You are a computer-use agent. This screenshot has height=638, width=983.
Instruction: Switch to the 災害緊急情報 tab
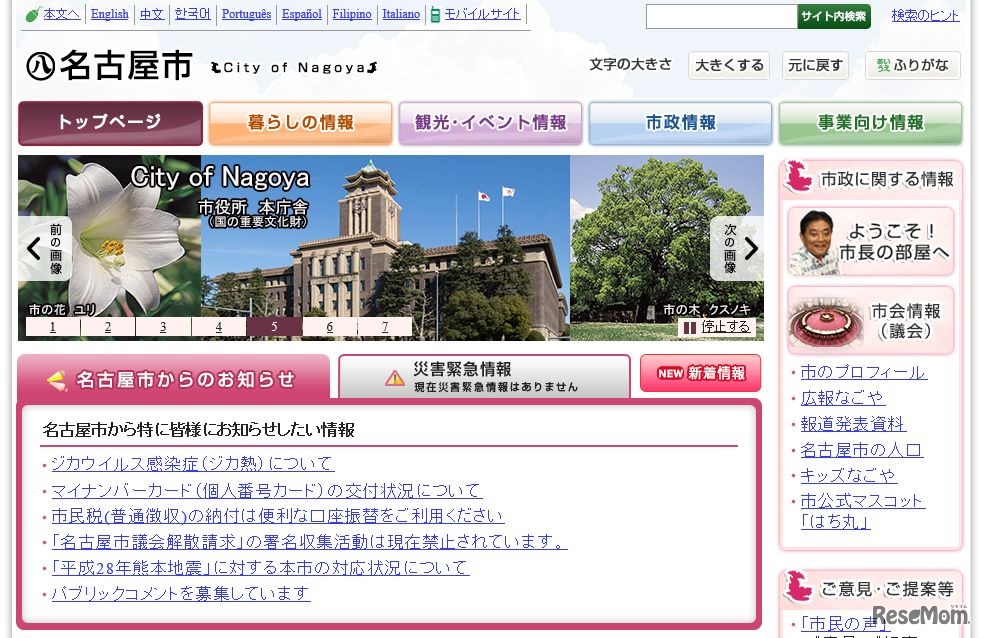pyautogui.click(x=484, y=376)
